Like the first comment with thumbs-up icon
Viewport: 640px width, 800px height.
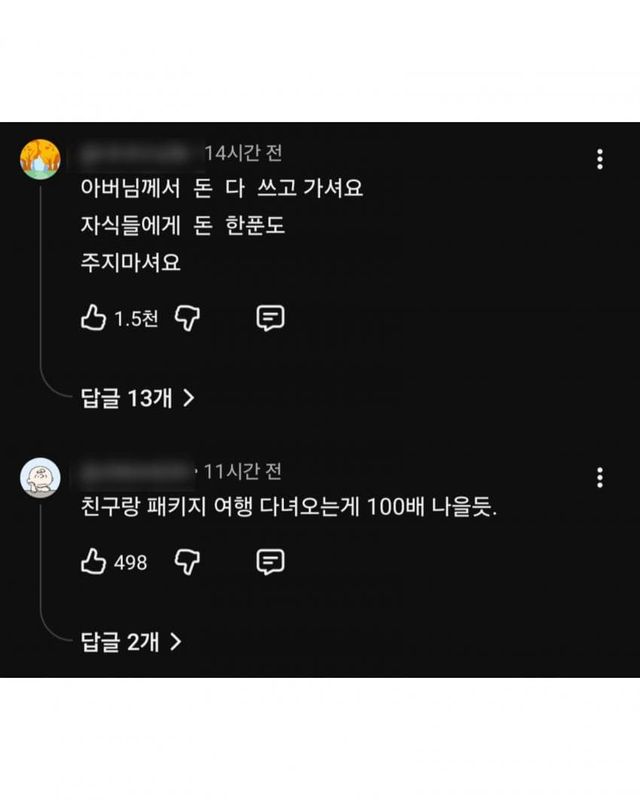coord(91,317)
